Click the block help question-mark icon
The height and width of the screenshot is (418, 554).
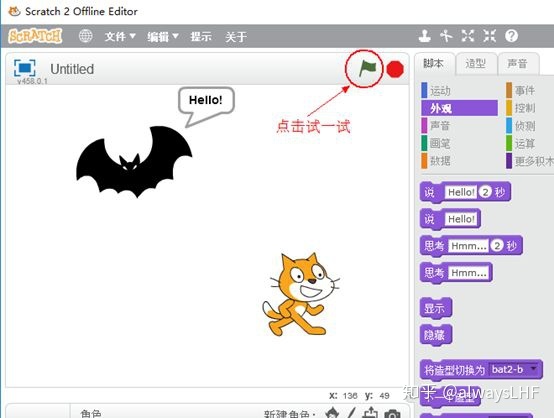coord(511,36)
